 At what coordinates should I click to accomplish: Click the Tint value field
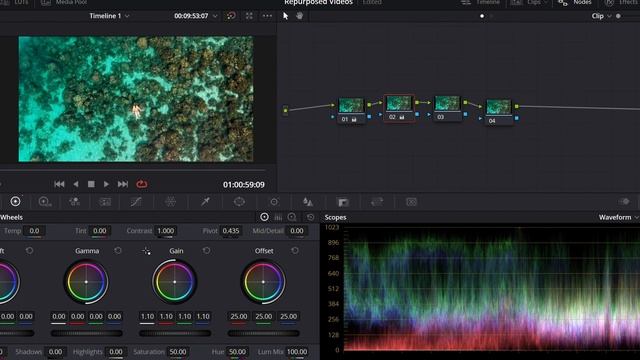(100, 231)
